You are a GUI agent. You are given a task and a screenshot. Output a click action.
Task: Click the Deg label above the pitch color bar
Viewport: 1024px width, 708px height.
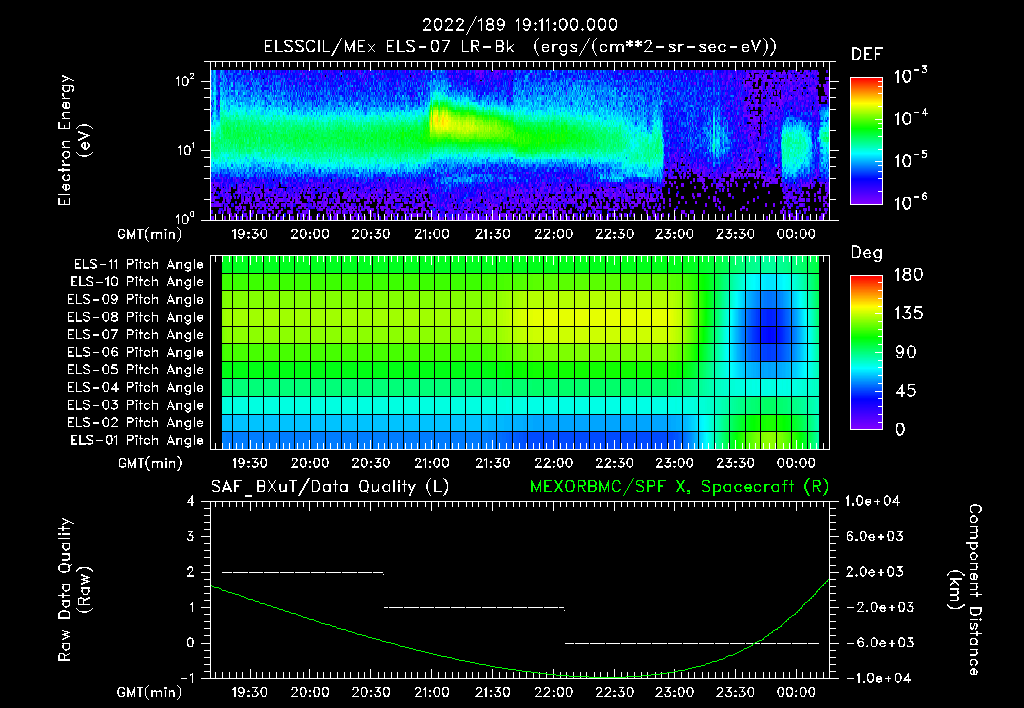coord(866,253)
